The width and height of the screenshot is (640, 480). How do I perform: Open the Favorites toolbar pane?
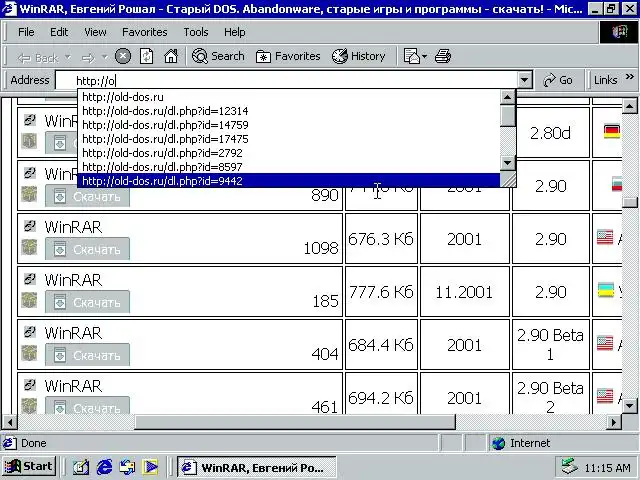pyautogui.click(x=288, y=56)
